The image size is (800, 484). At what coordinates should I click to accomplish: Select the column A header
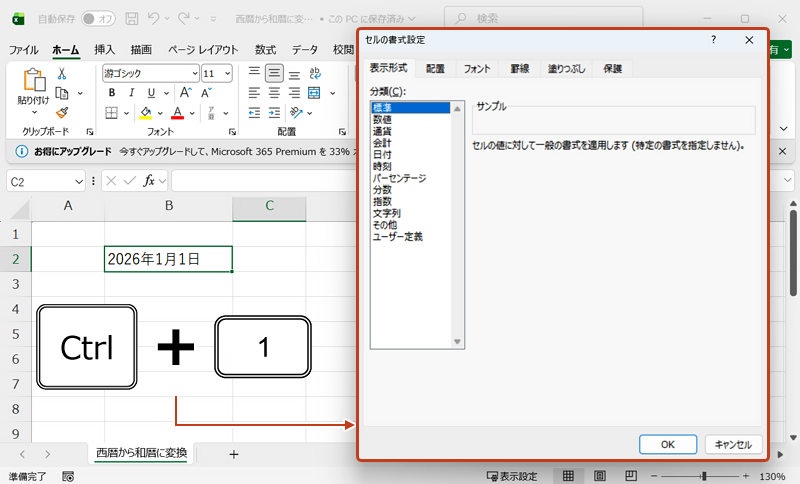click(x=68, y=206)
